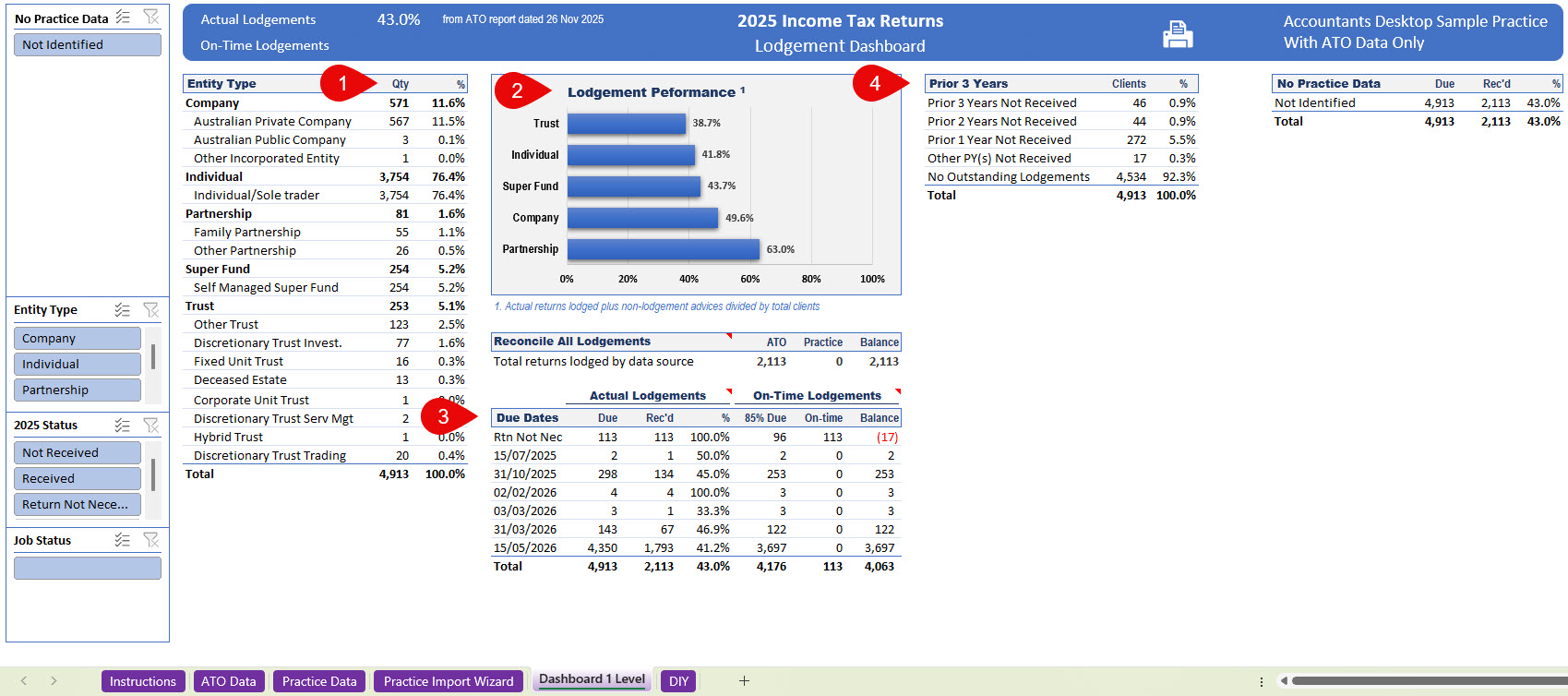Enable multi-select on 2025 Status slicer

point(123,426)
